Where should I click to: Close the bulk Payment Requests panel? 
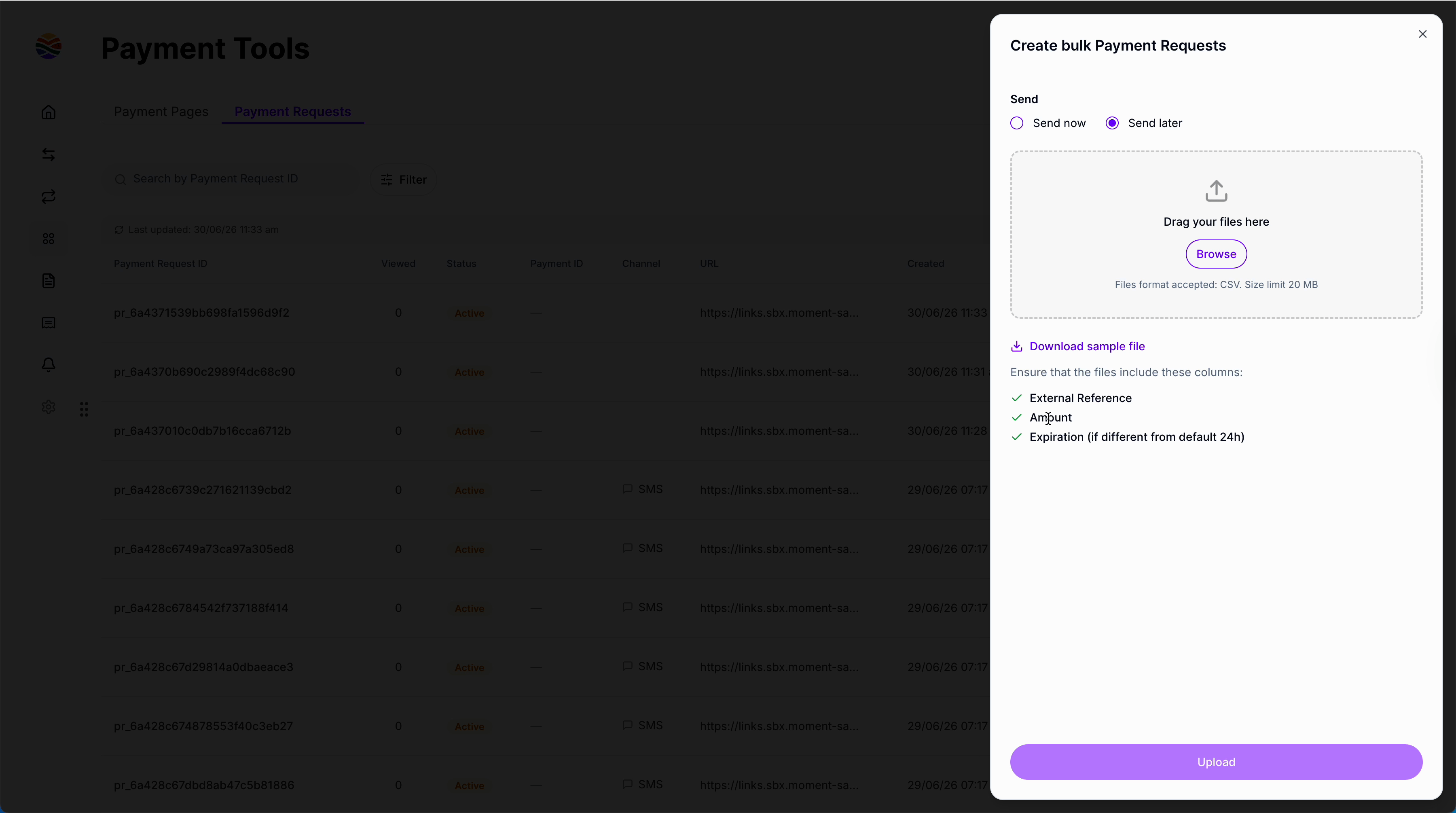(x=1422, y=34)
